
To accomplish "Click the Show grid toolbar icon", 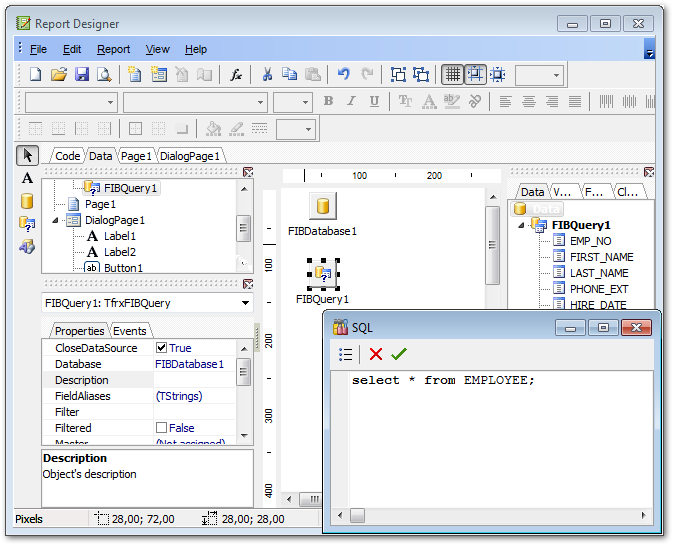I will click(452, 75).
